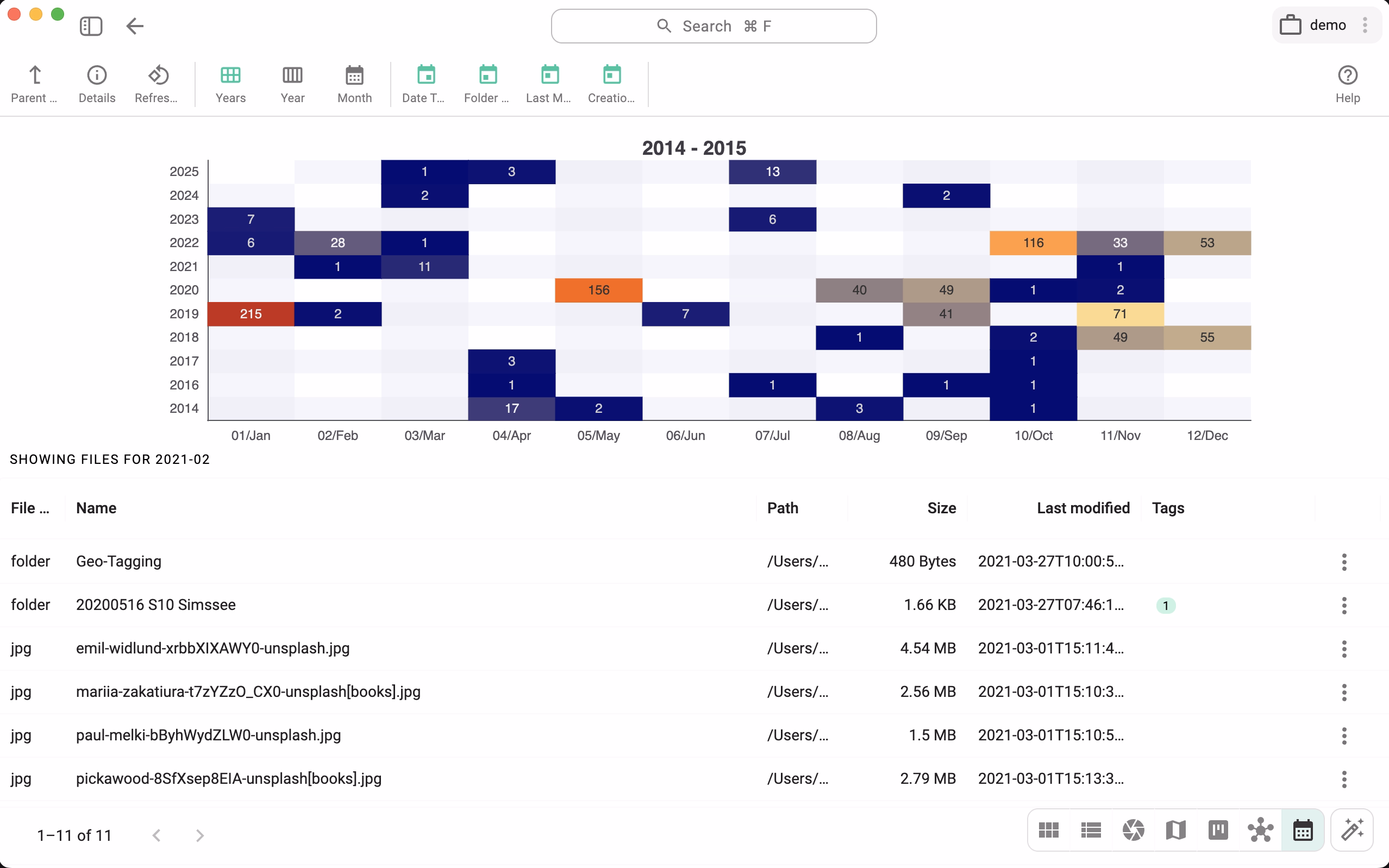Show Details for the selection

click(x=96, y=83)
